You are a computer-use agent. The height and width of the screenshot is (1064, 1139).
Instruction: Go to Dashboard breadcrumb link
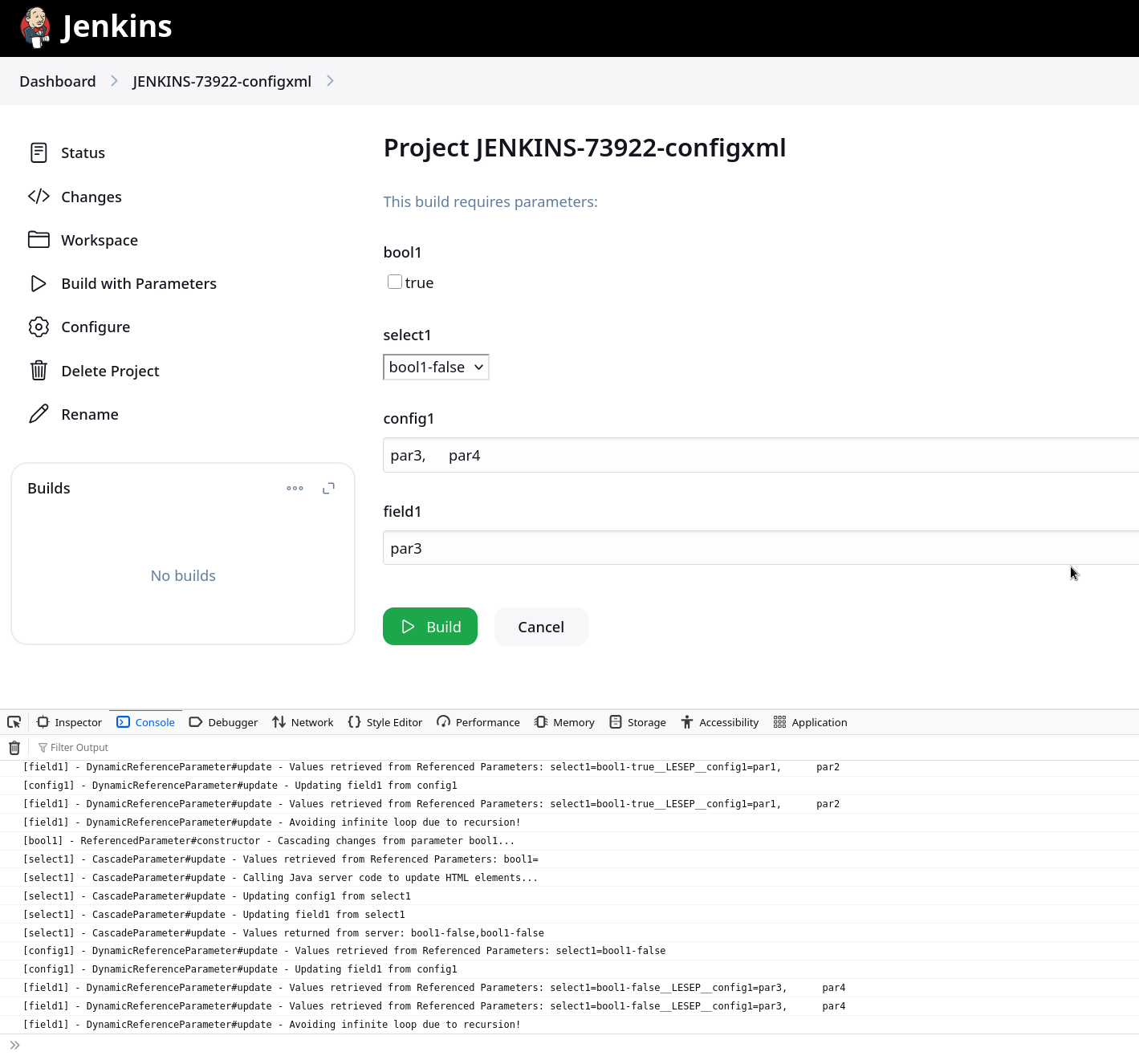(58, 81)
